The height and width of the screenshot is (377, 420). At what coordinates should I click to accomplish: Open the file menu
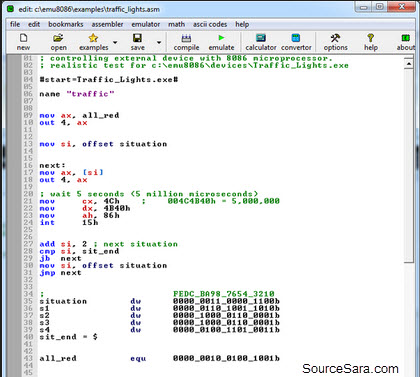point(15,24)
